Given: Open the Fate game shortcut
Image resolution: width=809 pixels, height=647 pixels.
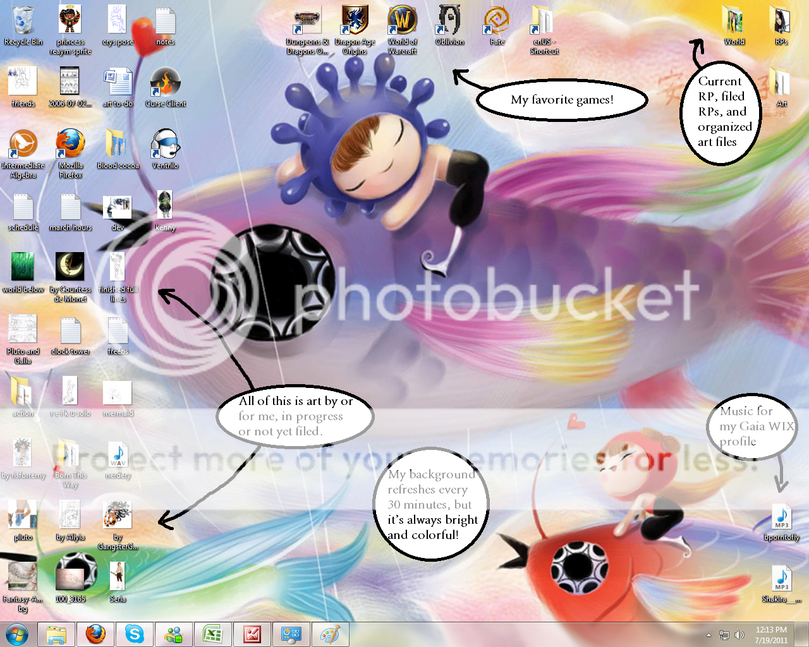Looking at the screenshot, I should [x=496, y=20].
